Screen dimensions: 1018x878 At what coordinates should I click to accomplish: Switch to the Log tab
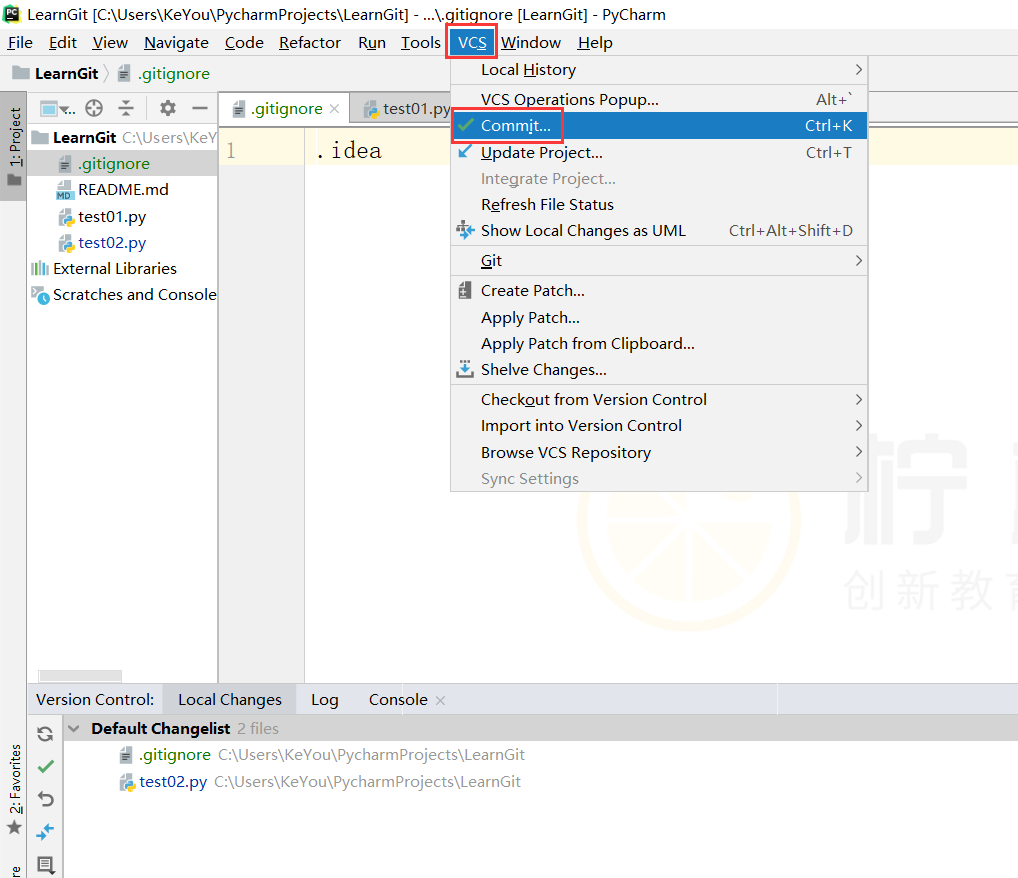point(325,699)
